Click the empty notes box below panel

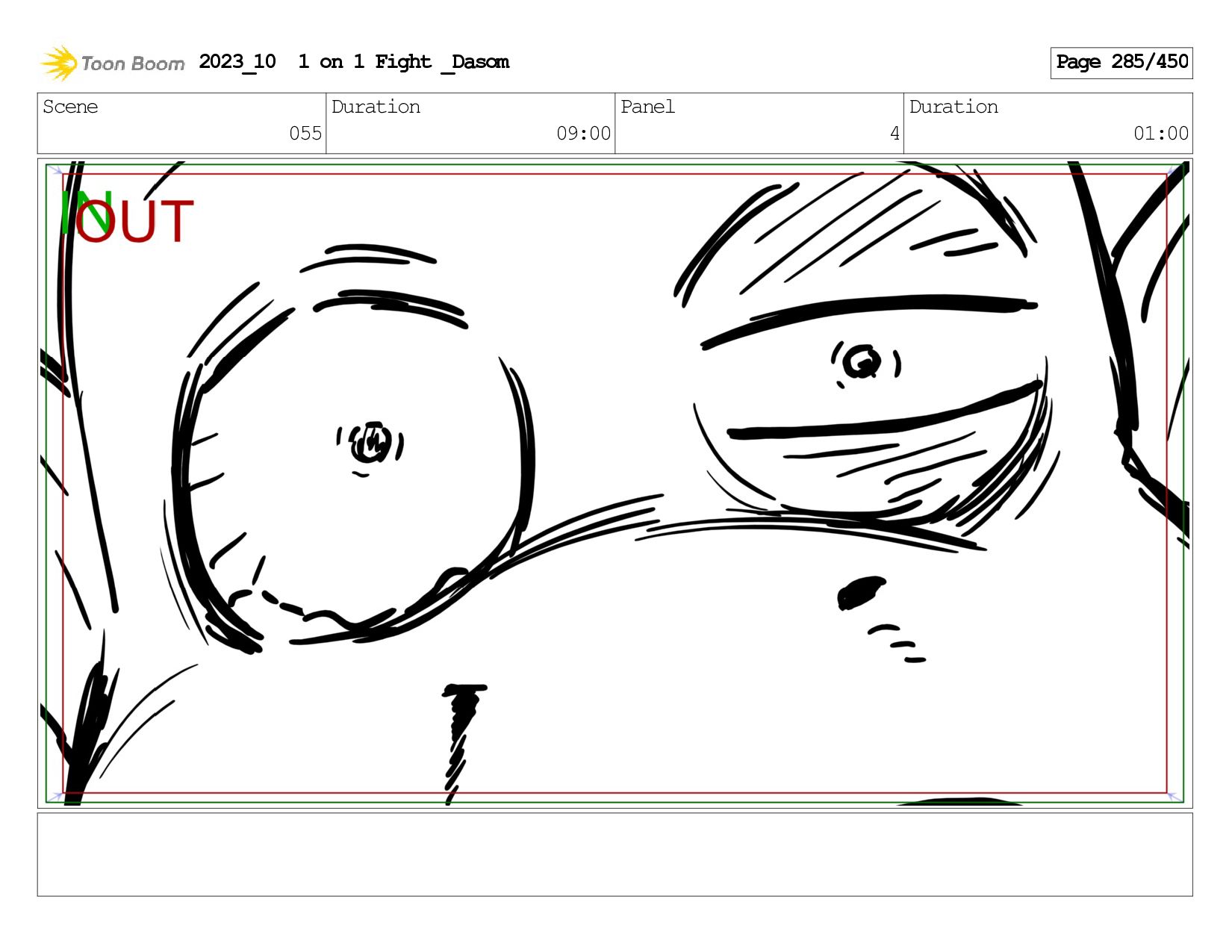pos(615,855)
